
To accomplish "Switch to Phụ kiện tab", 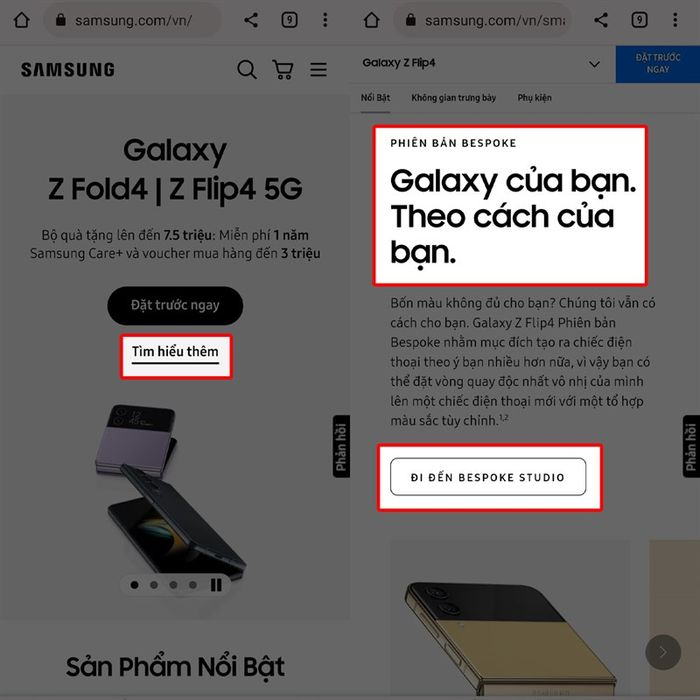I will (534, 98).
